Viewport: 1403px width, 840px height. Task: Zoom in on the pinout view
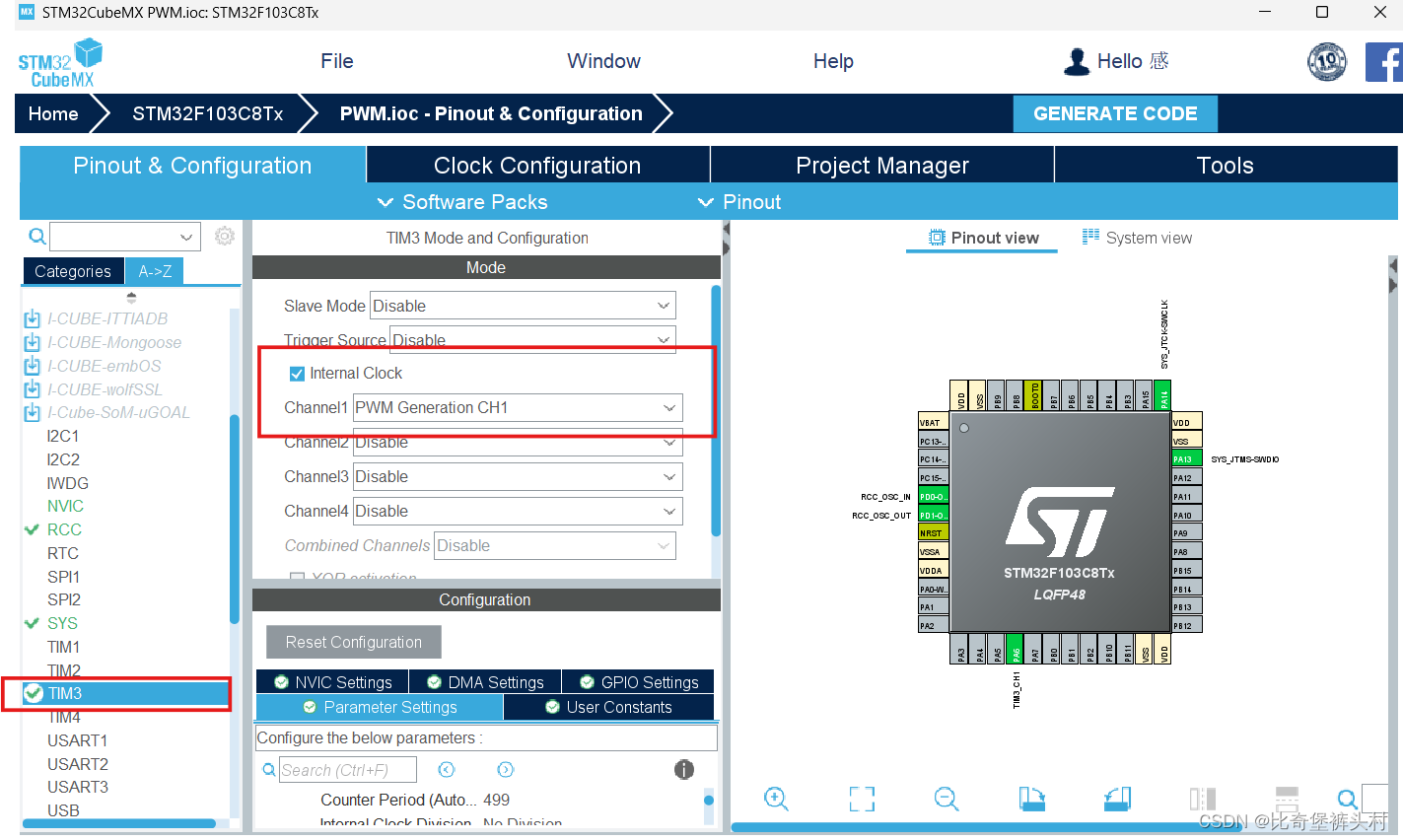(776, 799)
